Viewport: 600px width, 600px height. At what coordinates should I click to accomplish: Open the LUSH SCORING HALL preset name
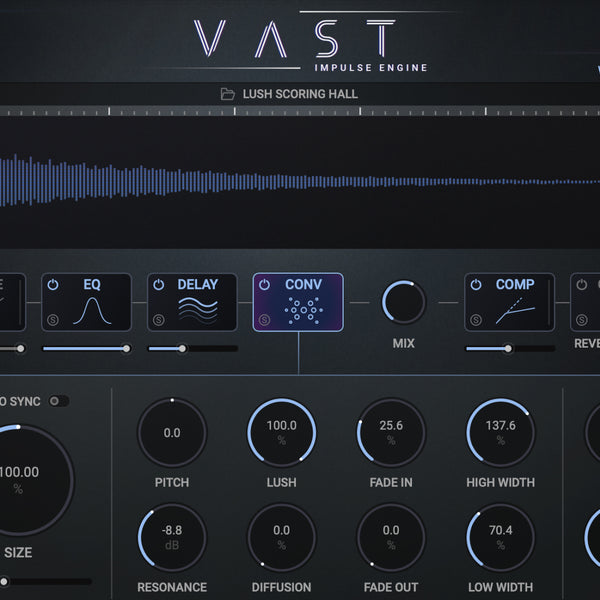300,94
